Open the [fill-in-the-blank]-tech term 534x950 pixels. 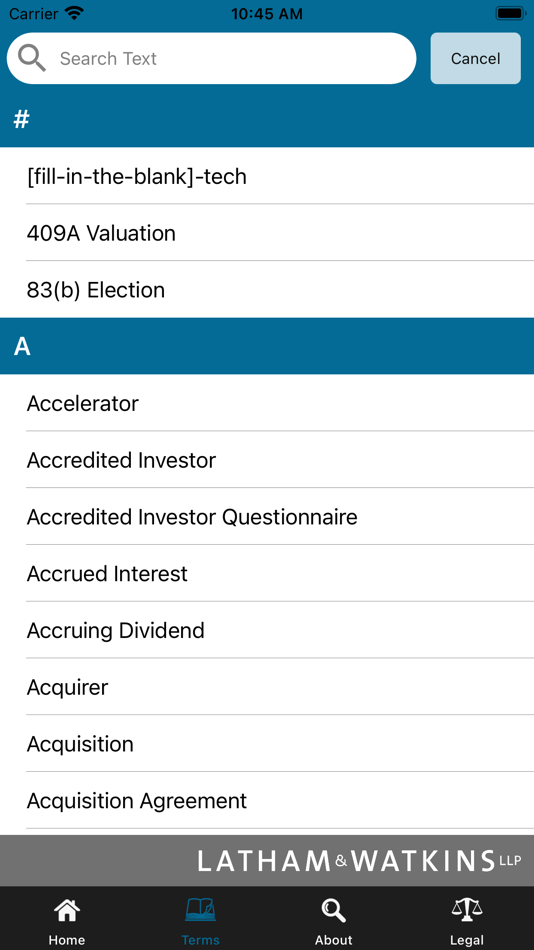267,176
